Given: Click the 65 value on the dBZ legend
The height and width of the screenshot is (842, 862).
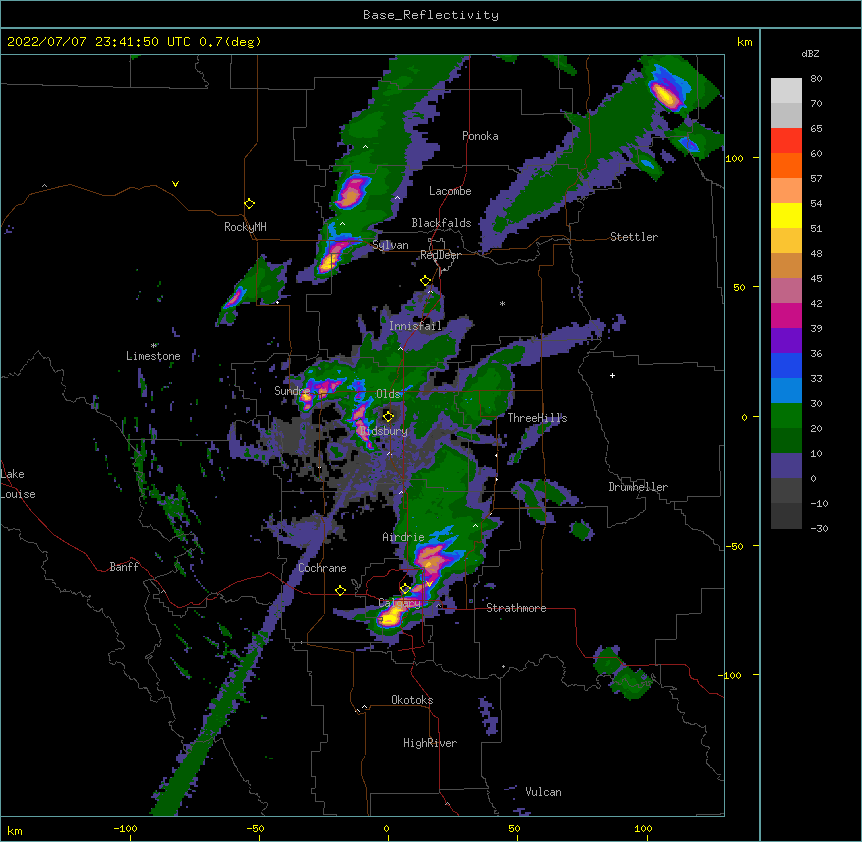Looking at the screenshot, I should tap(816, 128).
